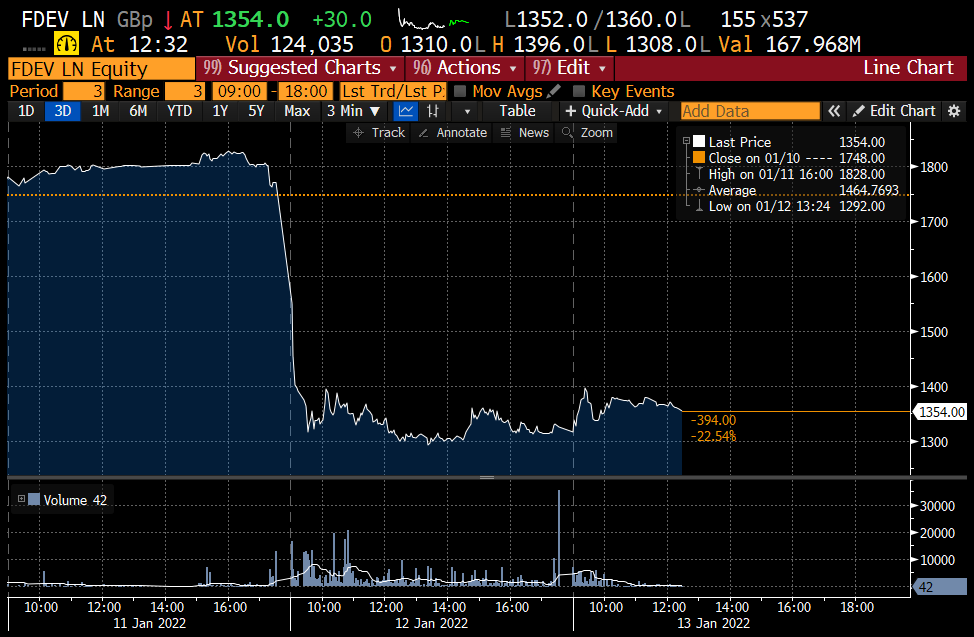Screen dimensions: 974x637
Task: Switch to the bar chart type icon
Action: click(433, 111)
